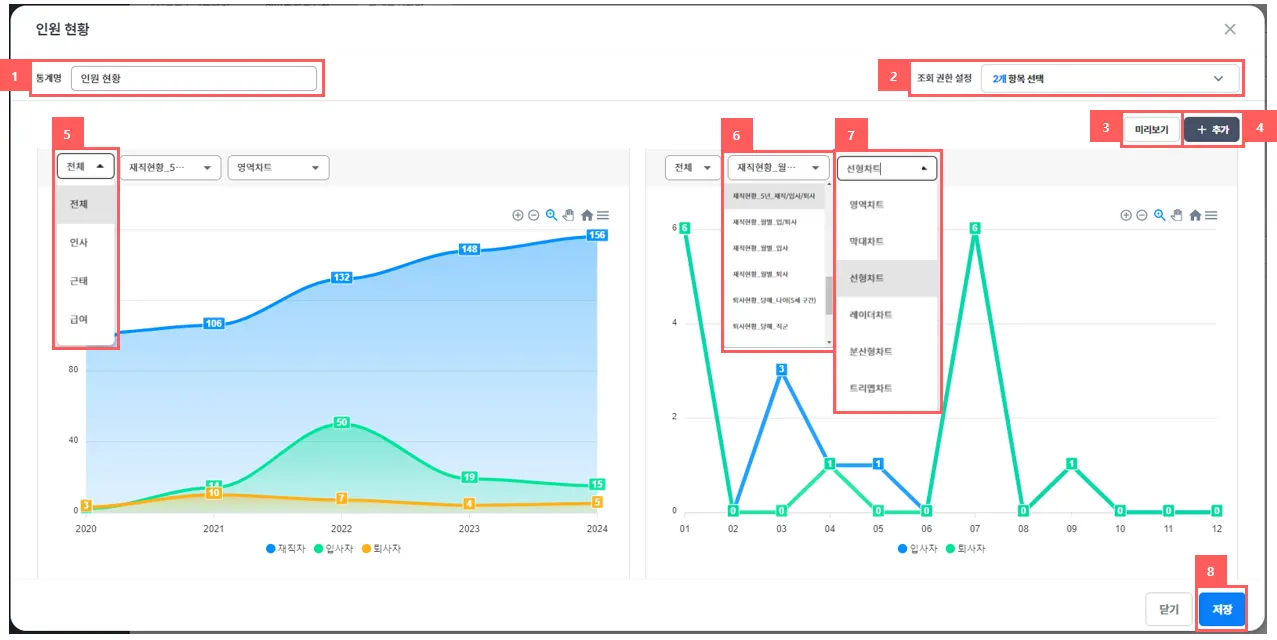Reset zoom with home icon on right chart
The height and width of the screenshot is (640, 1277).
(1195, 215)
